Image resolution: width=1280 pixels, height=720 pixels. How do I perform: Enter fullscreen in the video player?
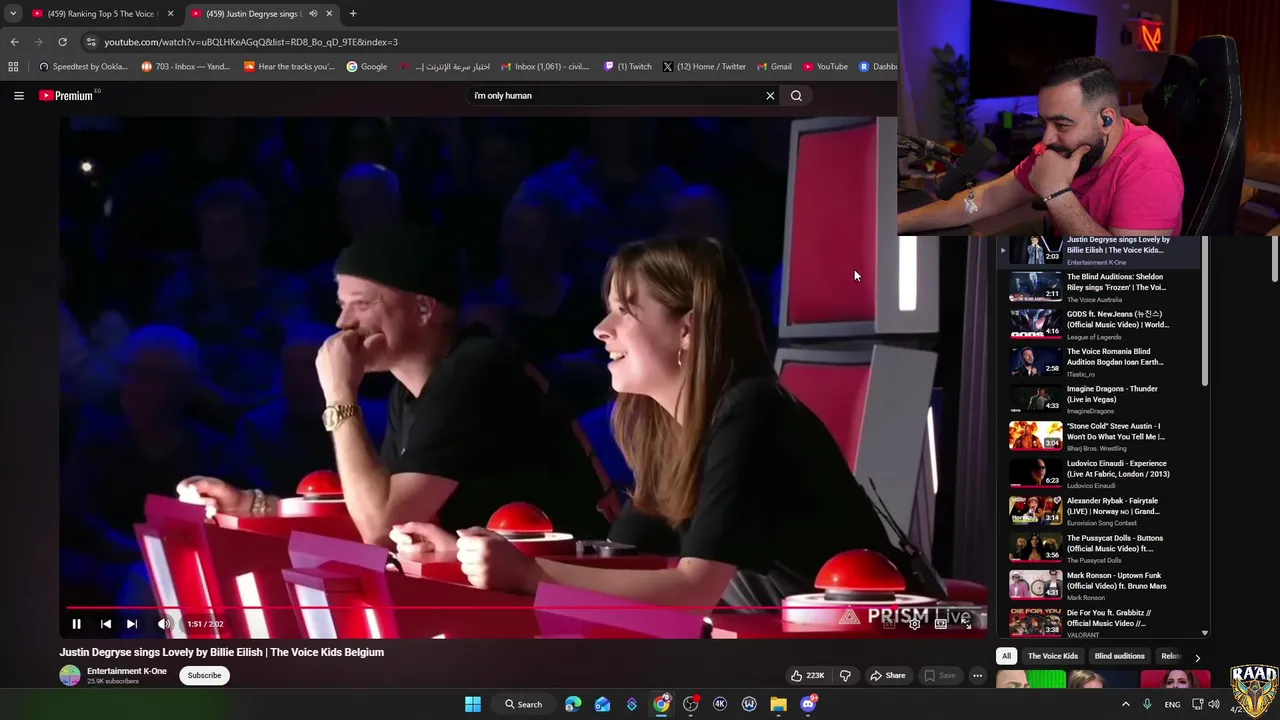tap(967, 624)
